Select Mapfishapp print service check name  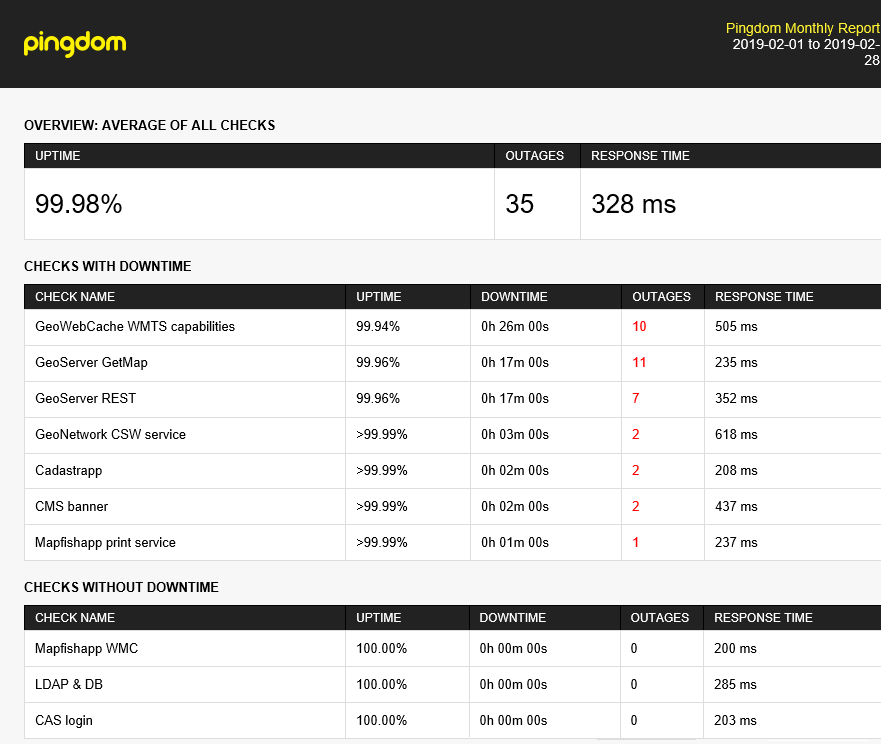(105, 542)
